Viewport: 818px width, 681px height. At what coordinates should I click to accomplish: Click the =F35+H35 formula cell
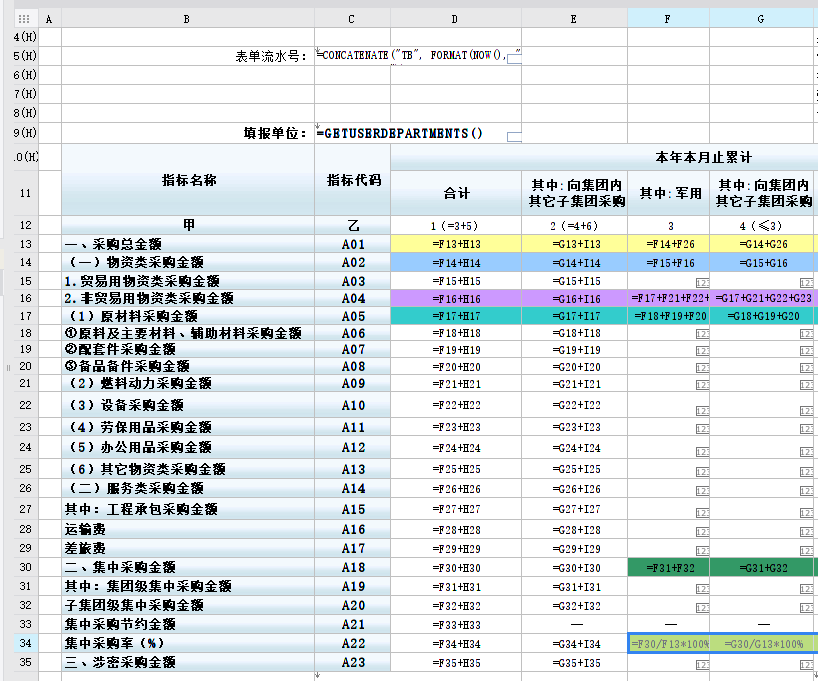456,663
